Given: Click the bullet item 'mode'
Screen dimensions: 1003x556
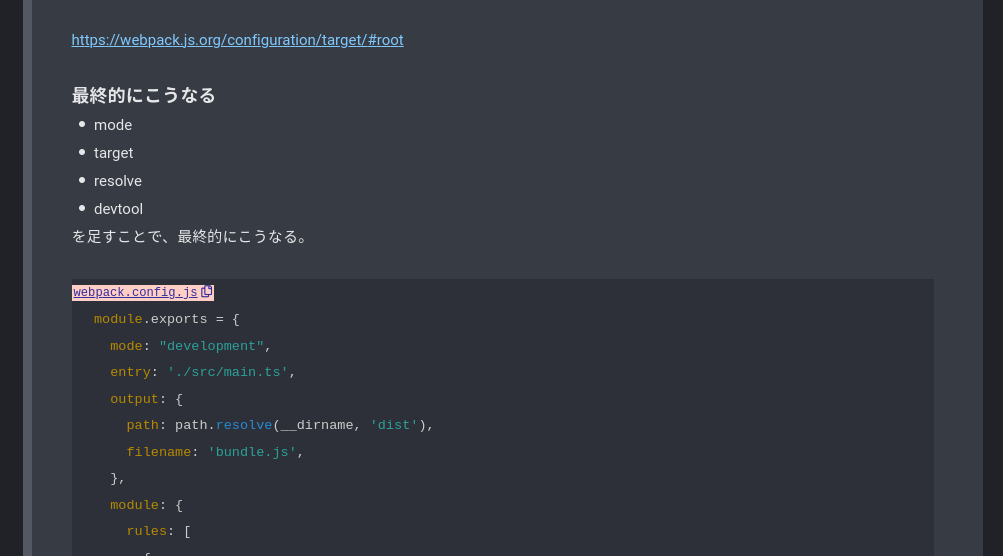Looking at the screenshot, I should pos(113,125).
